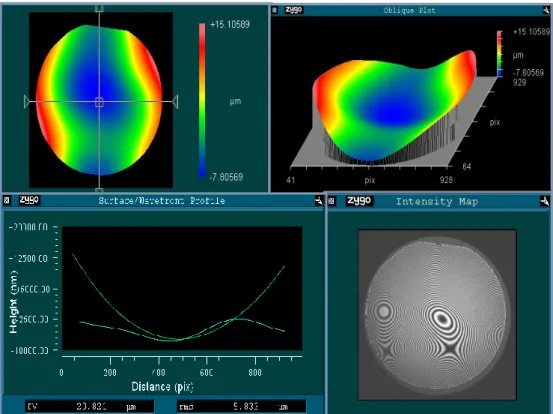This screenshot has width=553, height=414.
Task: Select the right triangle marker of the horizontal slice
Action: coord(175,102)
